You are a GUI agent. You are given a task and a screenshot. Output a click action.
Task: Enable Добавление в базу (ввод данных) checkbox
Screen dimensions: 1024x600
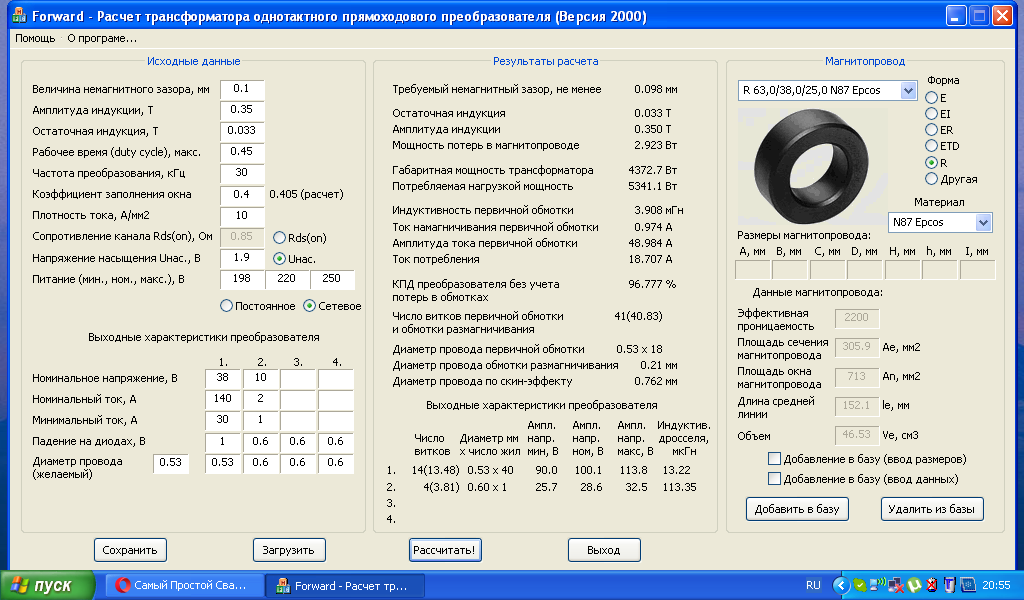click(775, 479)
